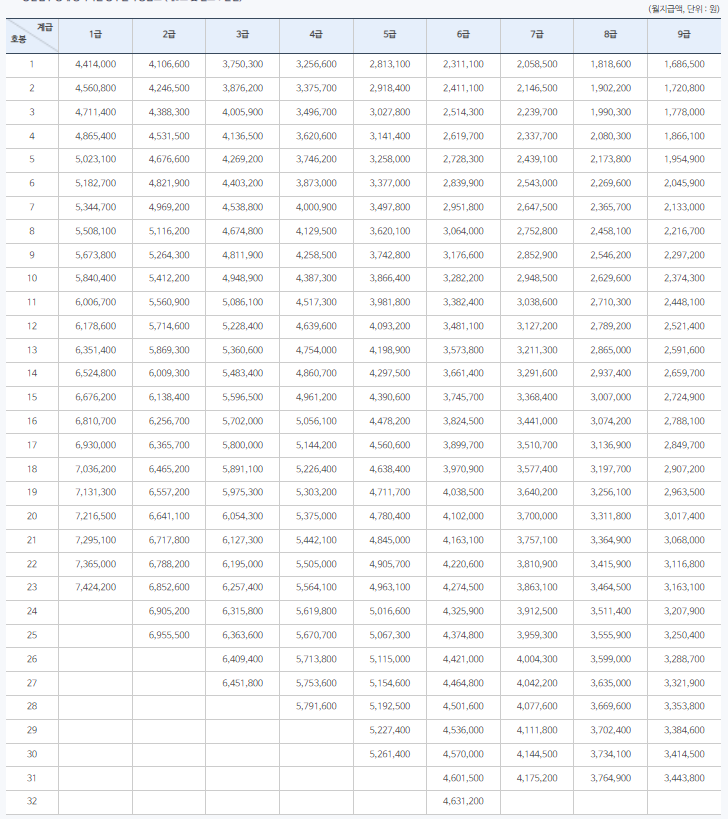Click the value 4,175,200
Screen dimensions: 728x819
click(537, 778)
